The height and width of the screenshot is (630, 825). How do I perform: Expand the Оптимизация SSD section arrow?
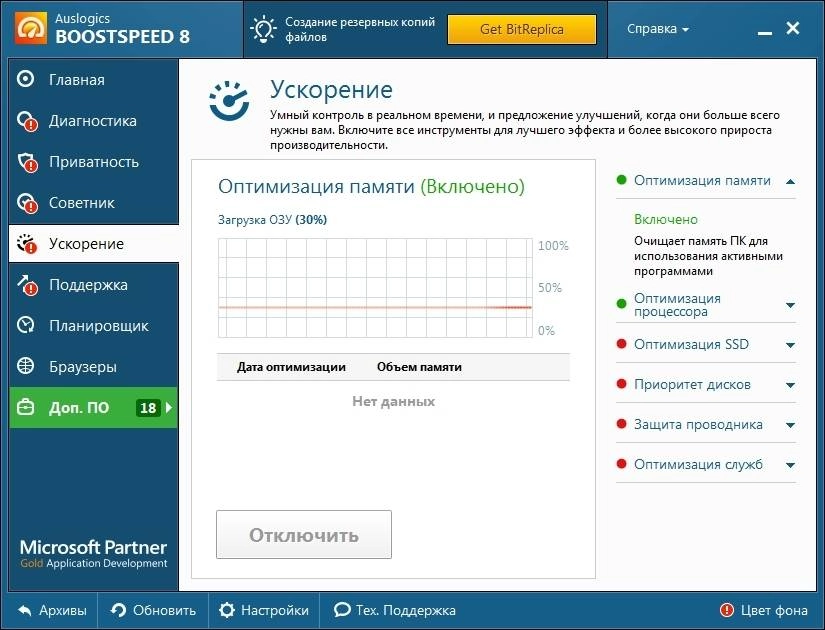pyautogui.click(x=790, y=345)
